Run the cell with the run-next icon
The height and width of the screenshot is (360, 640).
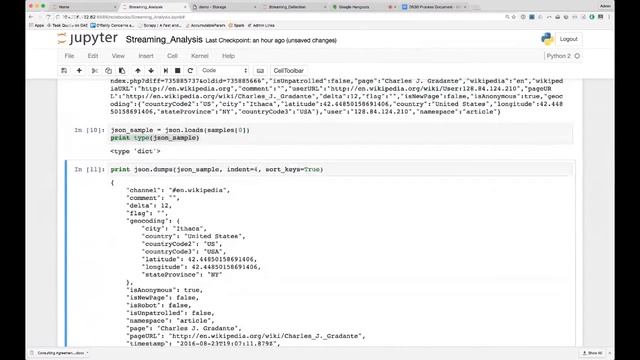point(166,71)
